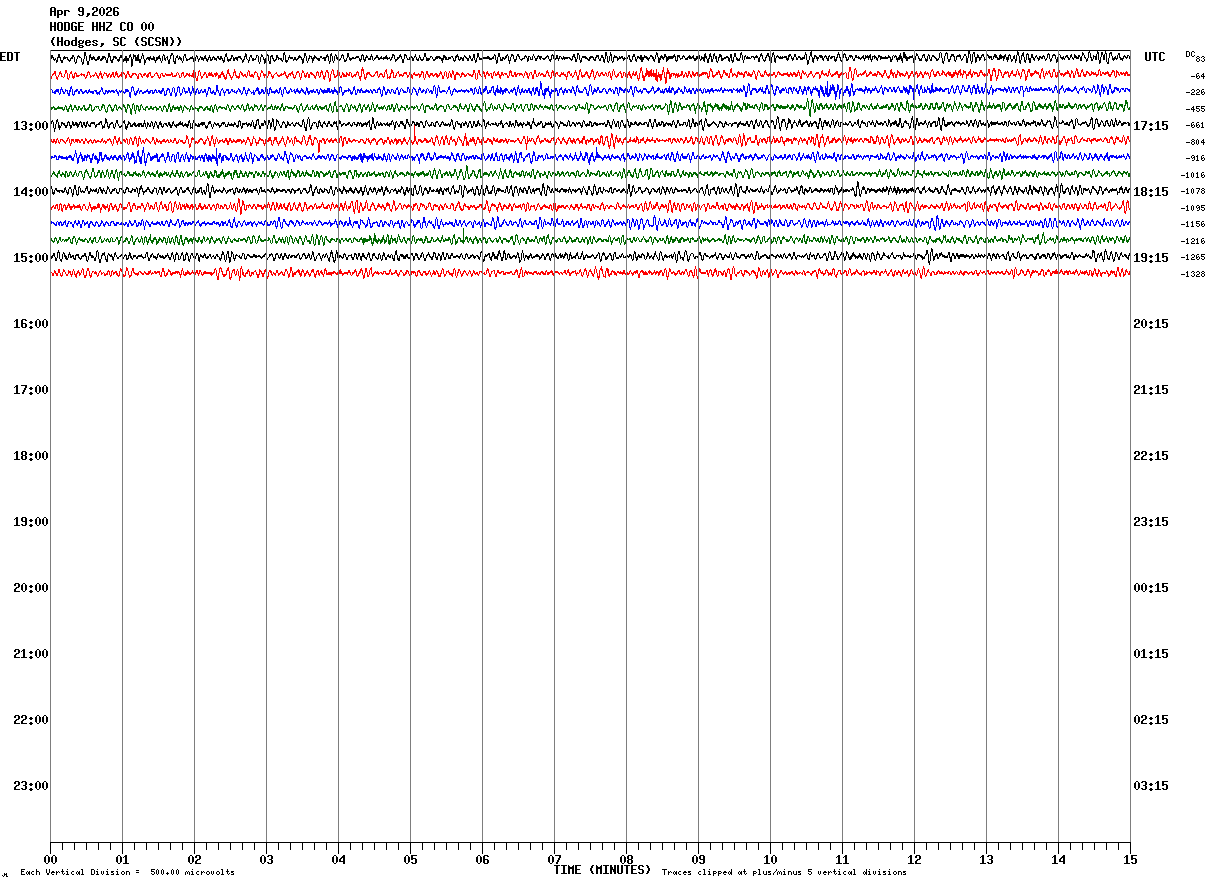The width and height of the screenshot is (1210, 886).
Task: Click the DC offset value '-661'
Action: tap(1195, 125)
